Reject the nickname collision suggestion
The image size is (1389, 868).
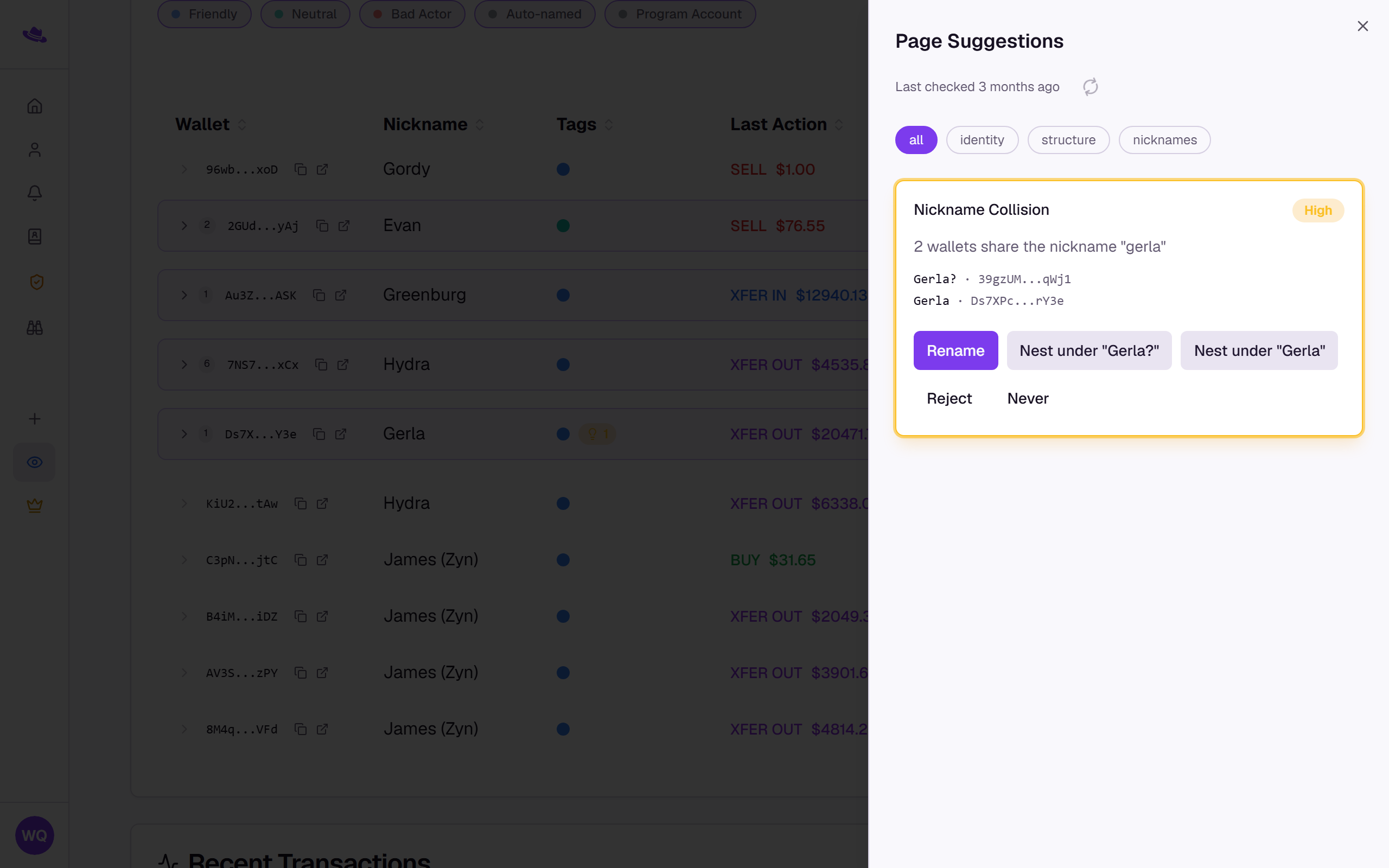[950, 398]
